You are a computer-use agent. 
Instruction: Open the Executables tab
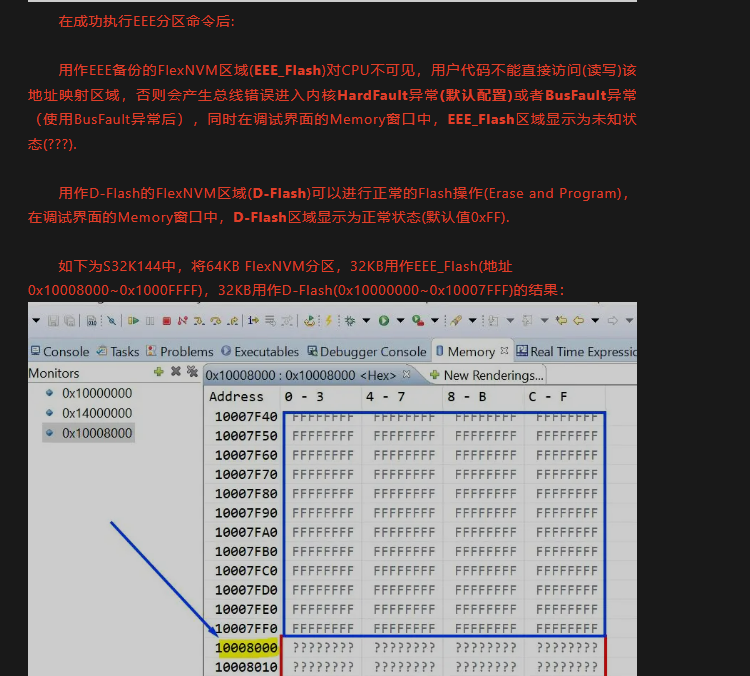coord(260,352)
